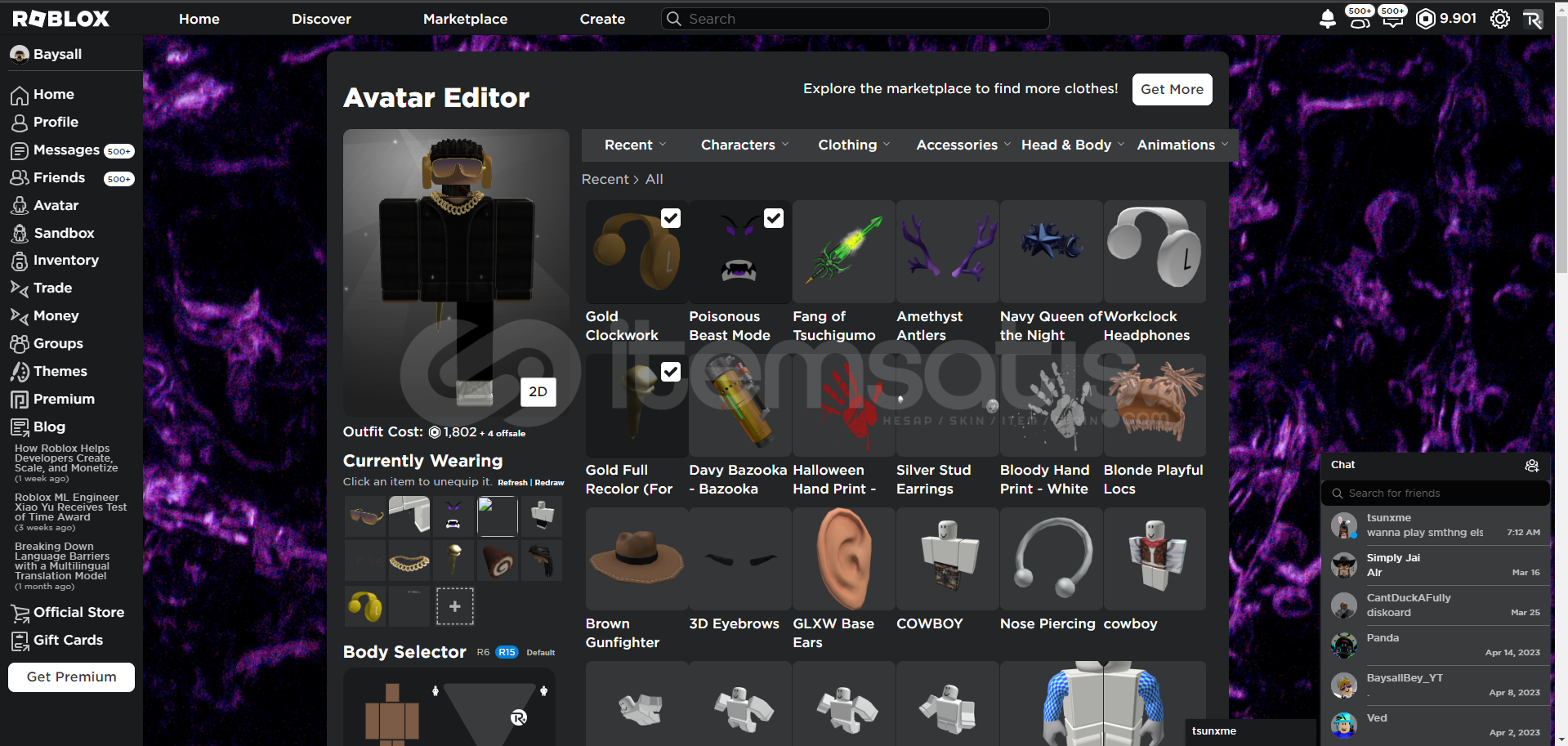Expand the Characters dropdown tab
The image size is (1568, 746).
744,145
